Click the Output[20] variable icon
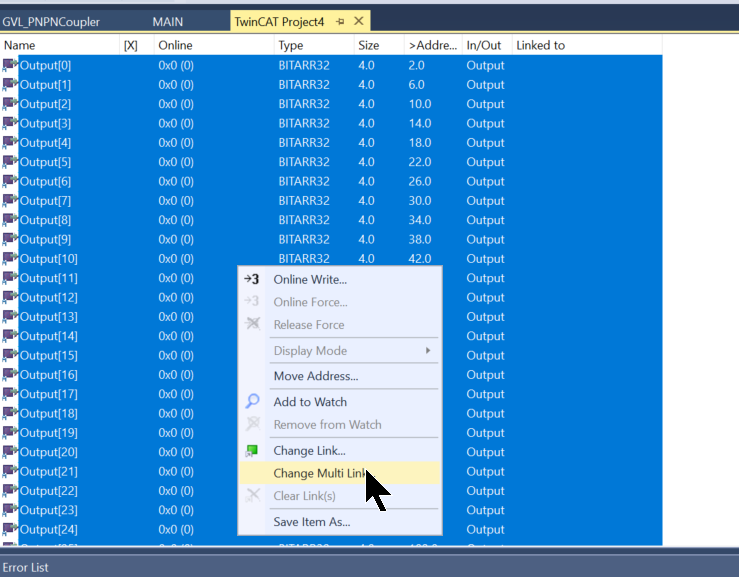The width and height of the screenshot is (739, 577). [9, 452]
